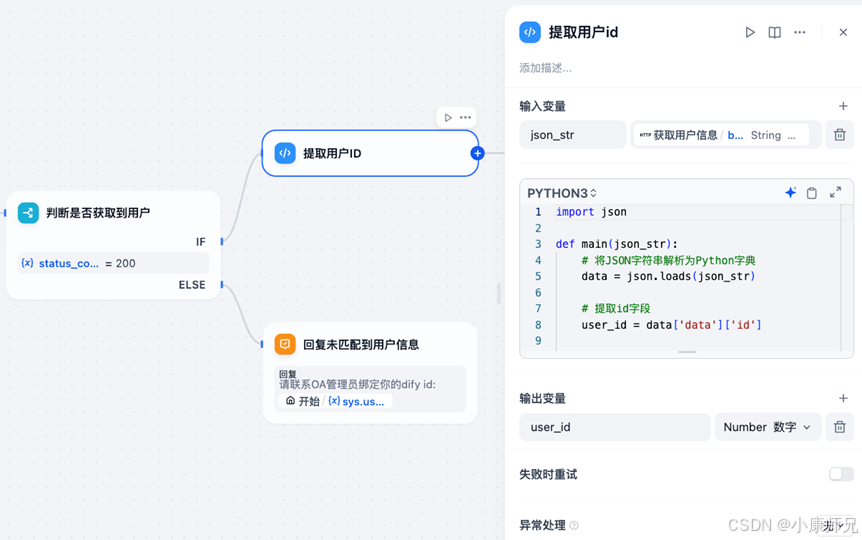The height and width of the screenshot is (540, 862).
Task: Click comment # 将JSON字符串解析为Python字典
Action: point(668,260)
